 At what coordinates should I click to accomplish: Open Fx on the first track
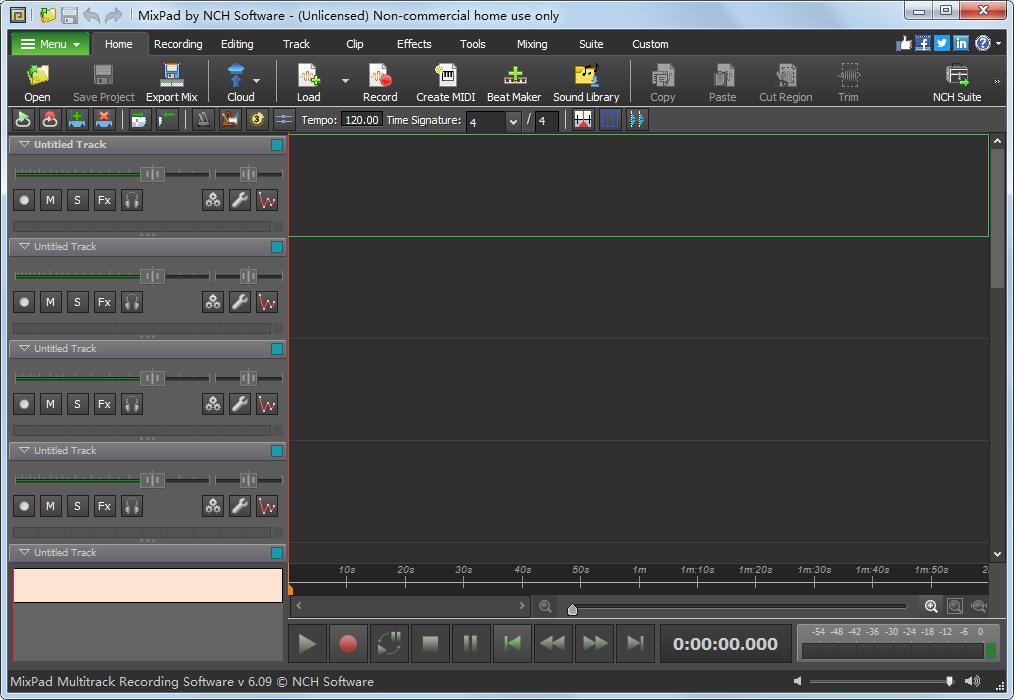(104, 200)
